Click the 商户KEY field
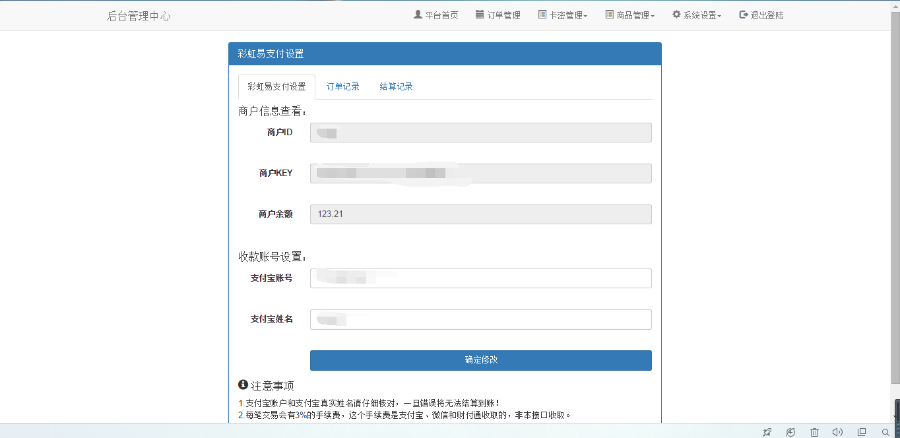900x438 pixels. pos(481,173)
